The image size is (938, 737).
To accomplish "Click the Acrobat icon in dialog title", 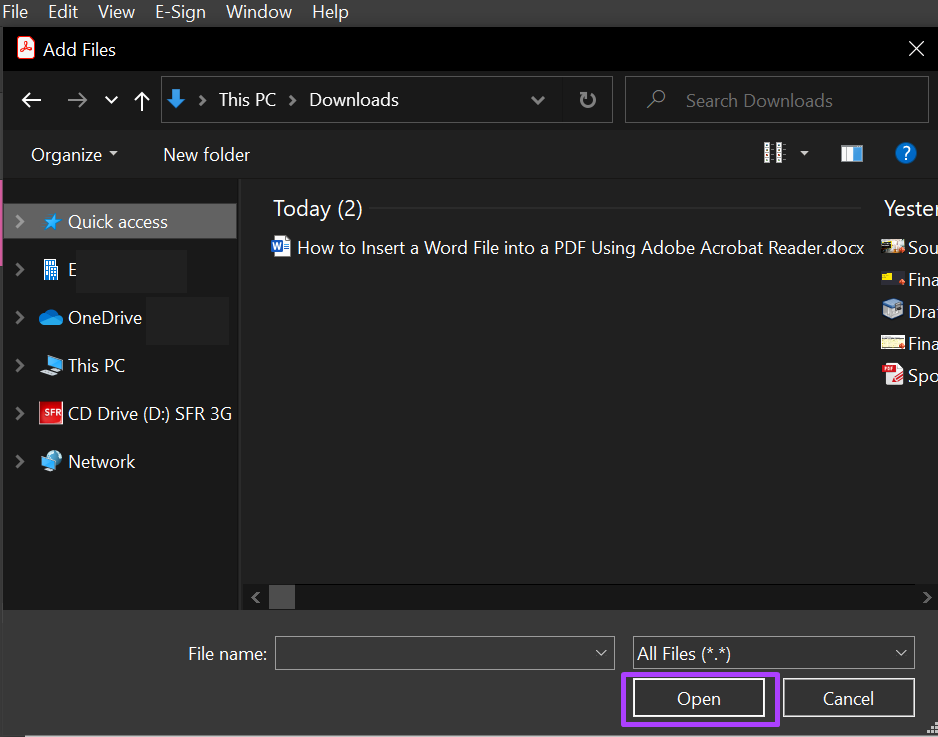I will (26, 48).
